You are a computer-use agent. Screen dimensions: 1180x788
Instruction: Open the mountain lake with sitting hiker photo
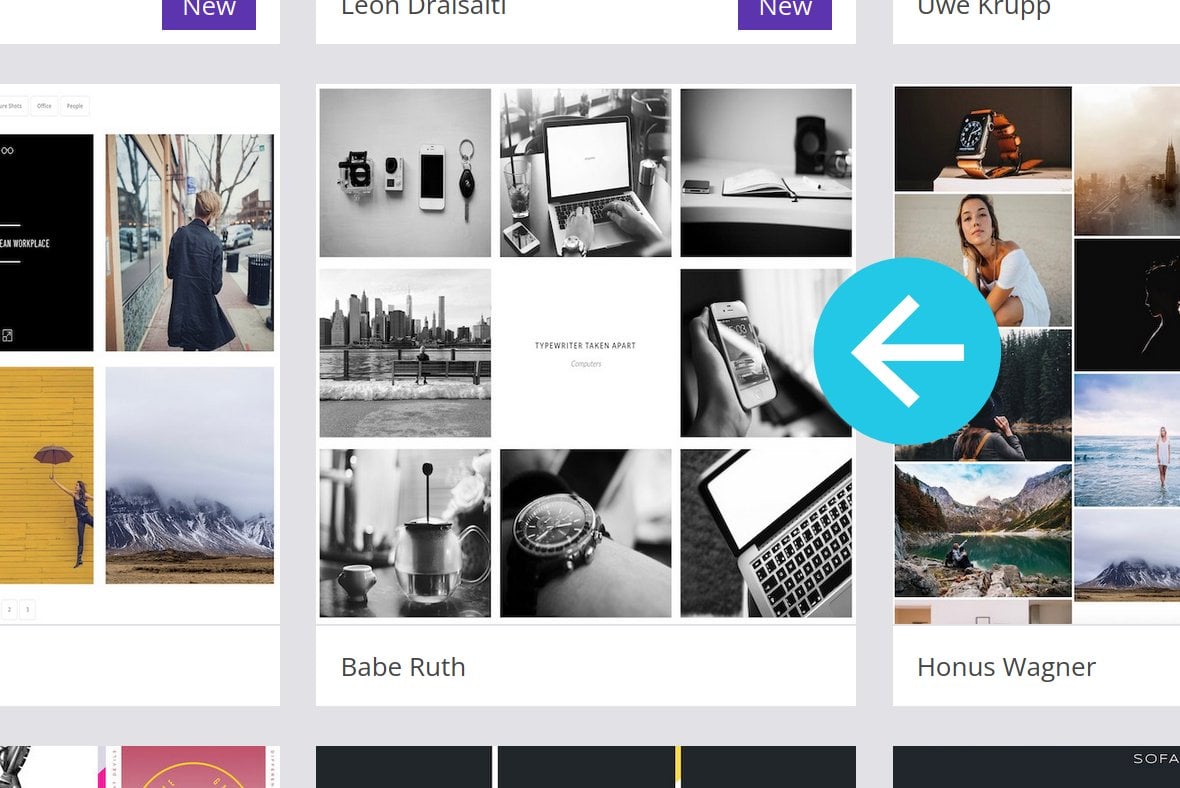(983, 530)
